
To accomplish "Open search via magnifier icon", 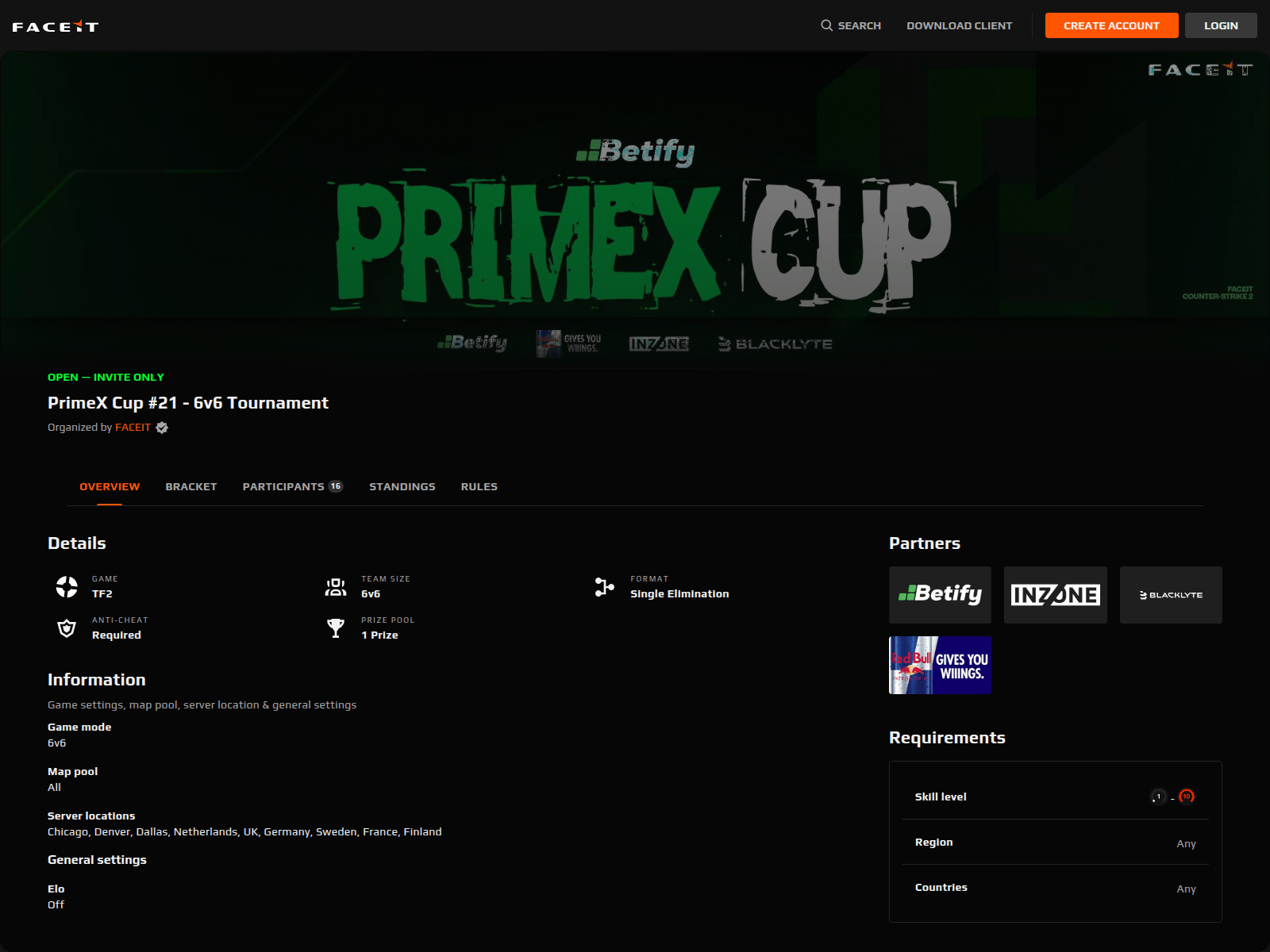I will (826, 25).
